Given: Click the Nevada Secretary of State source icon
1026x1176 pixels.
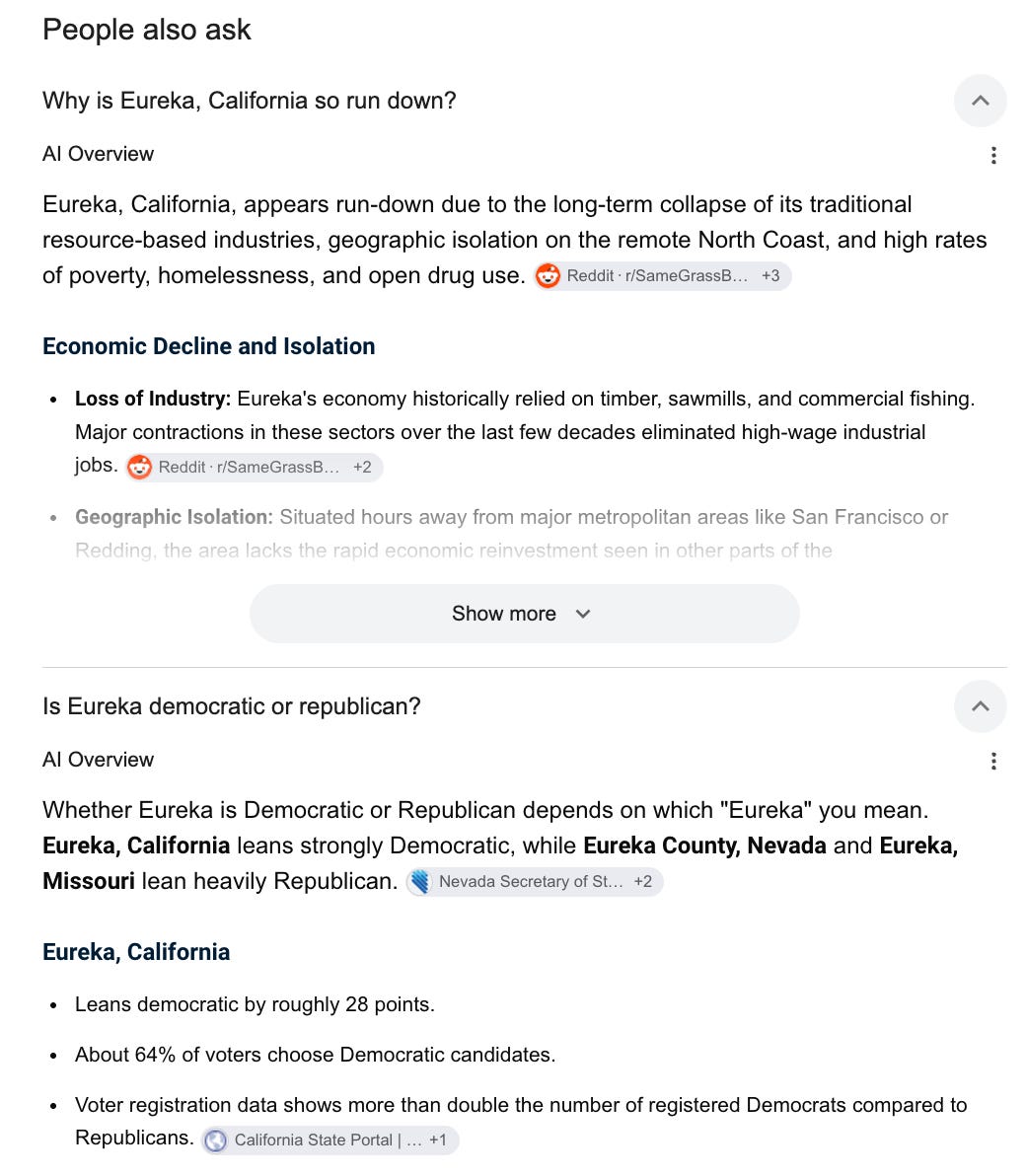Looking at the screenshot, I should click(x=420, y=882).
